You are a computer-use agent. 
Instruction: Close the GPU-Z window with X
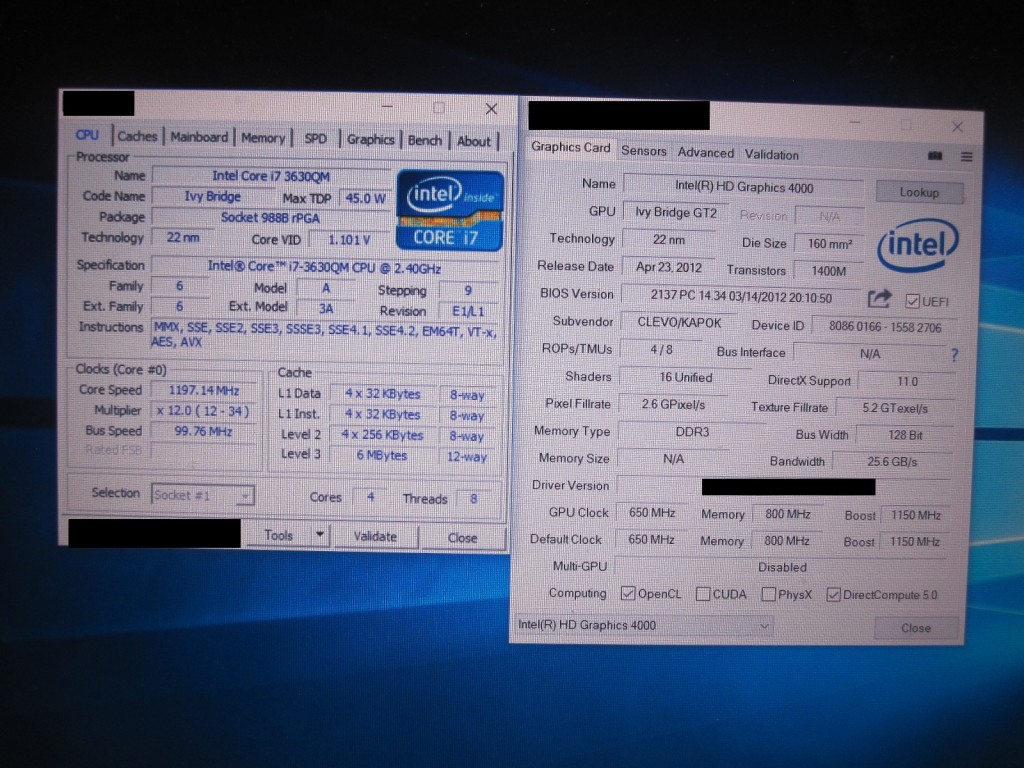[957, 127]
